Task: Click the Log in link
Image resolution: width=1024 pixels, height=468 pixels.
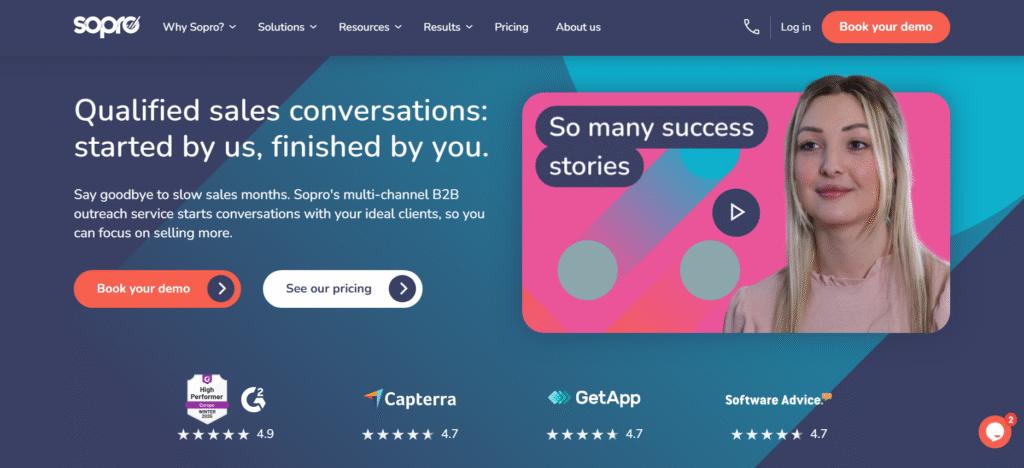Action: 796,27
